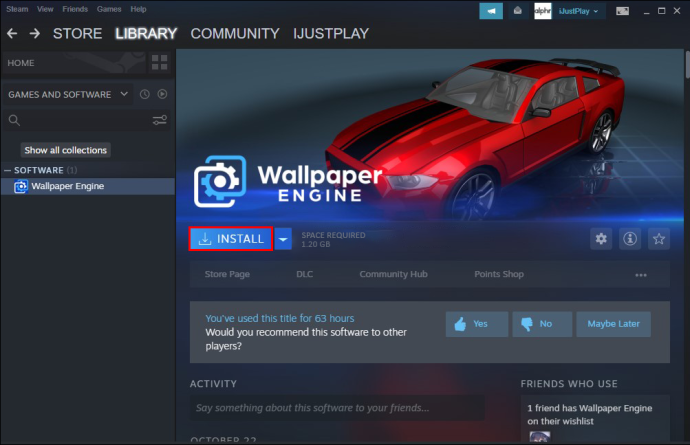Click the friend avatar thumbnail

540,436
